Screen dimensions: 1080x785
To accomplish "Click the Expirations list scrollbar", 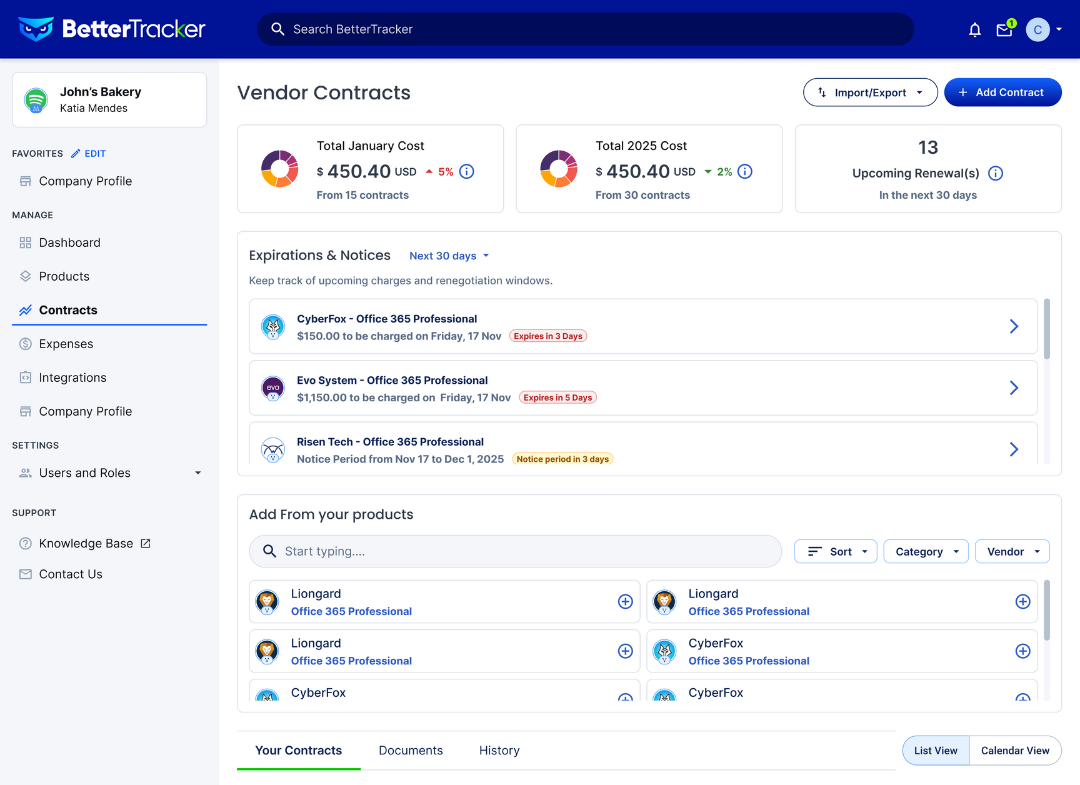I will 1047,329.
